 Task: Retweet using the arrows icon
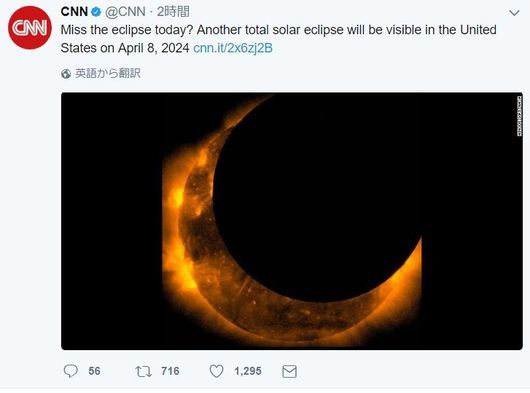(143, 371)
